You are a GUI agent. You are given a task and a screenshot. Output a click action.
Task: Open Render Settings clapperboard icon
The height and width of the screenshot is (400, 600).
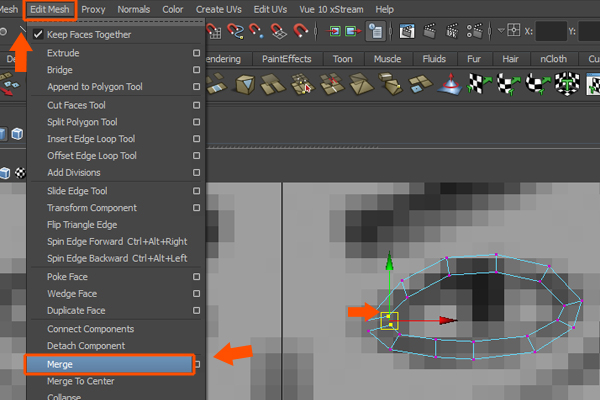click(x=474, y=31)
